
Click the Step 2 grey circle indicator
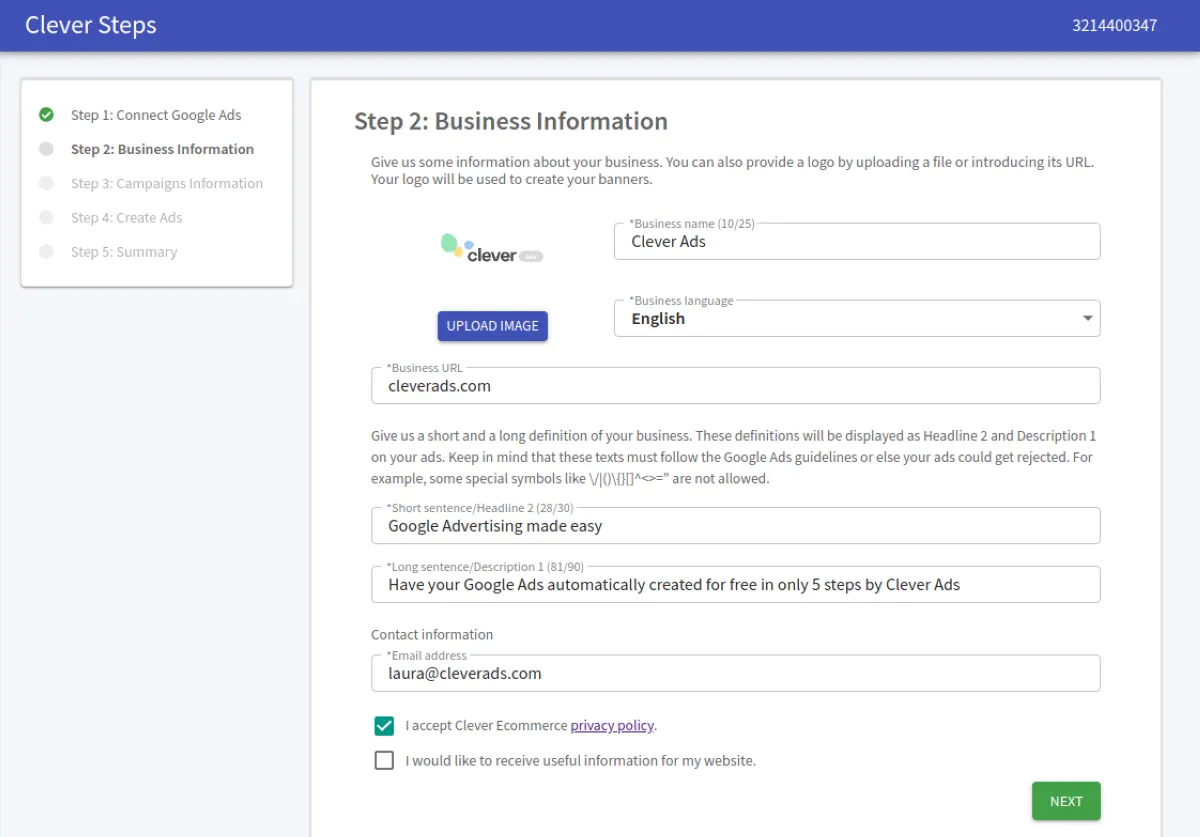click(x=46, y=149)
